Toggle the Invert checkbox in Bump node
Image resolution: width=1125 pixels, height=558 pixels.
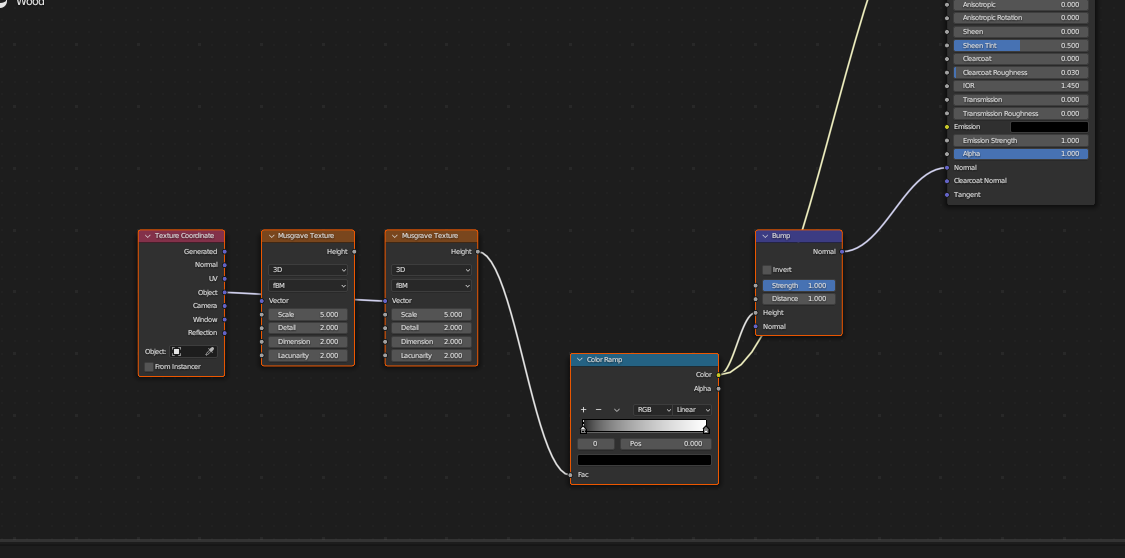point(767,270)
